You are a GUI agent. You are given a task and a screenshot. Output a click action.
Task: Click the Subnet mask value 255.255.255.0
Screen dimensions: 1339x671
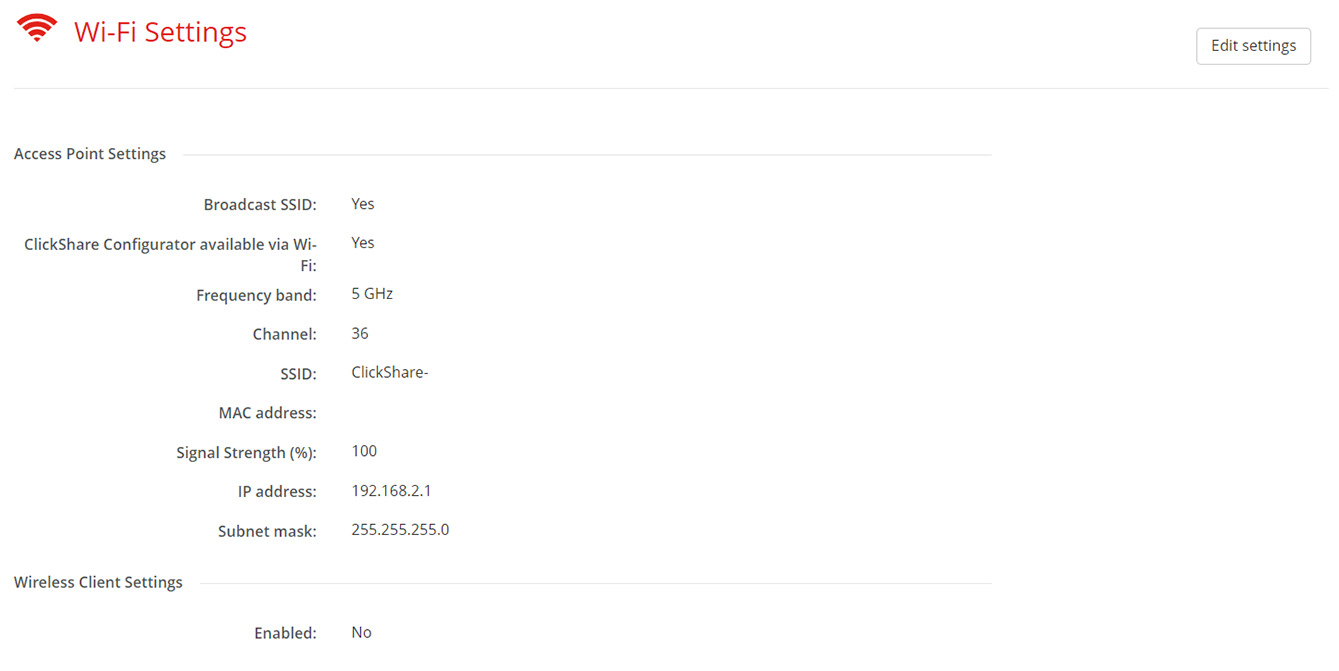tap(400, 530)
